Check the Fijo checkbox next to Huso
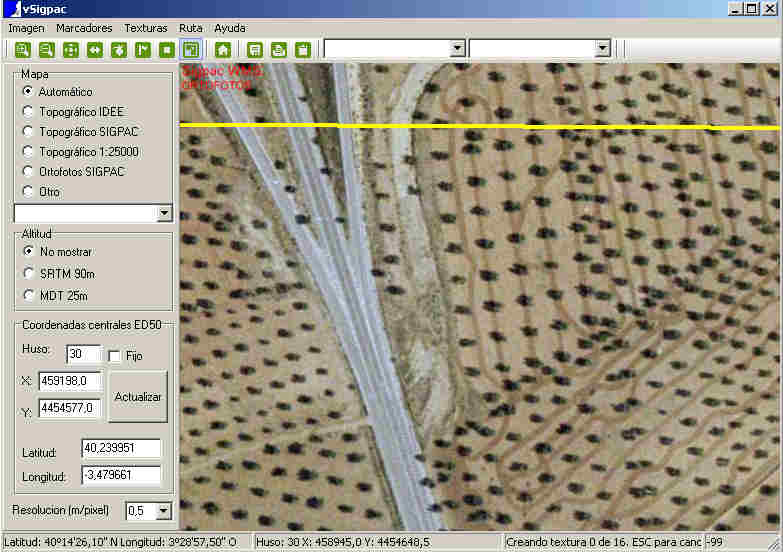The image size is (783, 552). click(x=114, y=356)
